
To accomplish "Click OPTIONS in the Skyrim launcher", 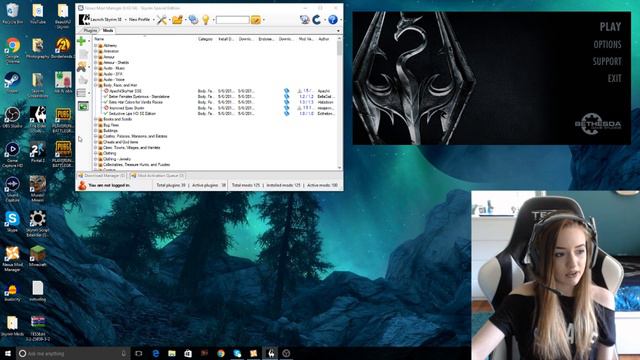I will [607, 44].
